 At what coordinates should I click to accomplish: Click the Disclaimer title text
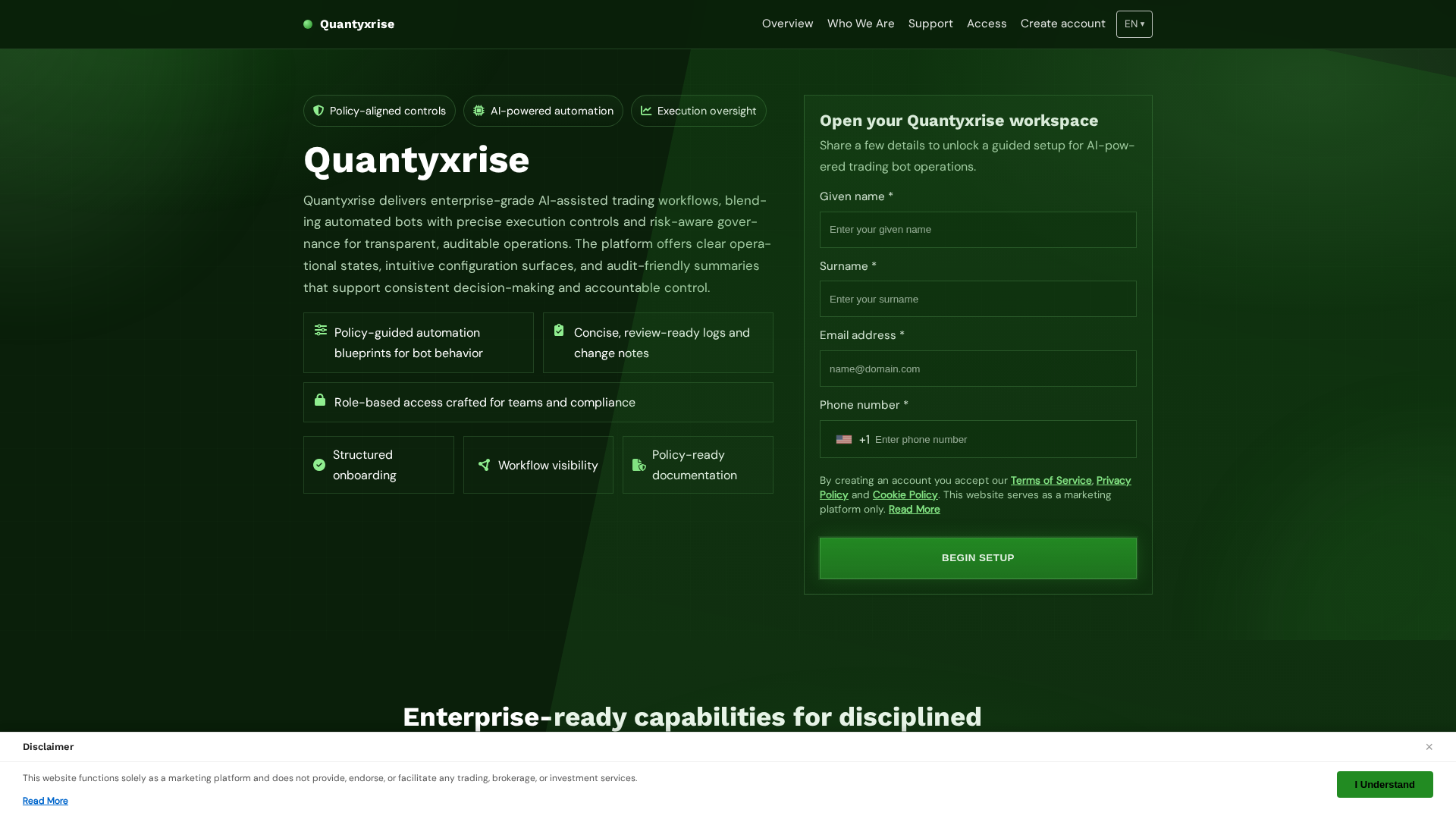[x=49, y=747]
